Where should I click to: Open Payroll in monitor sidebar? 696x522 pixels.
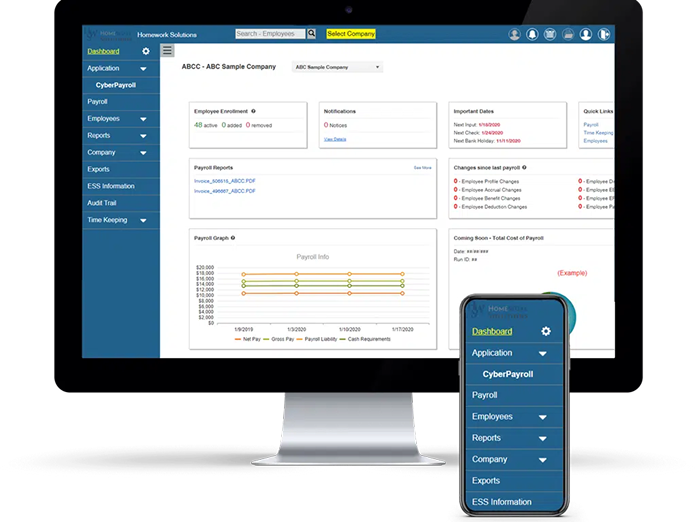tap(97, 102)
